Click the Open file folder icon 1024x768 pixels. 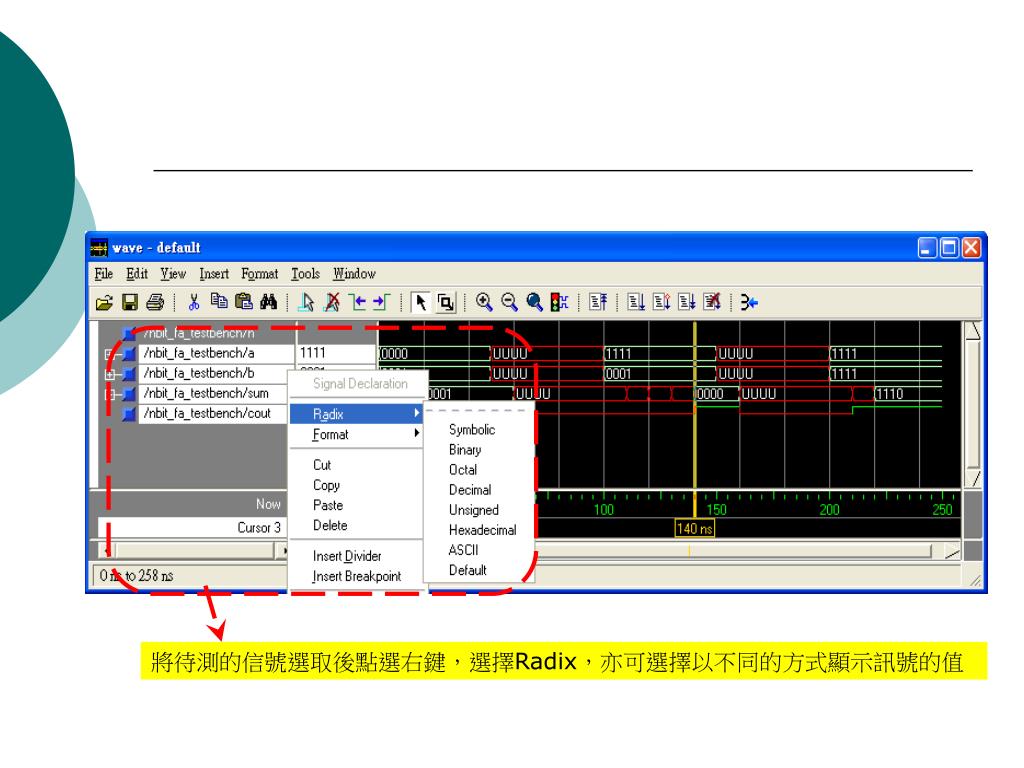pyautogui.click(x=104, y=302)
